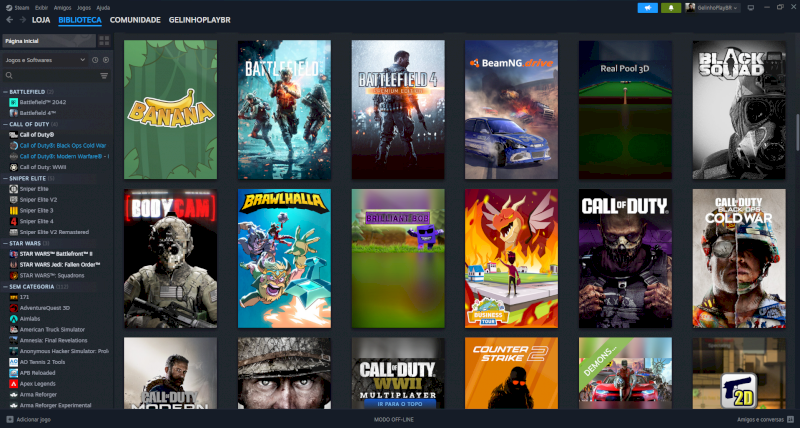Click the Apex Legends list icon
This screenshot has width=800, height=428.
coord(14,384)
